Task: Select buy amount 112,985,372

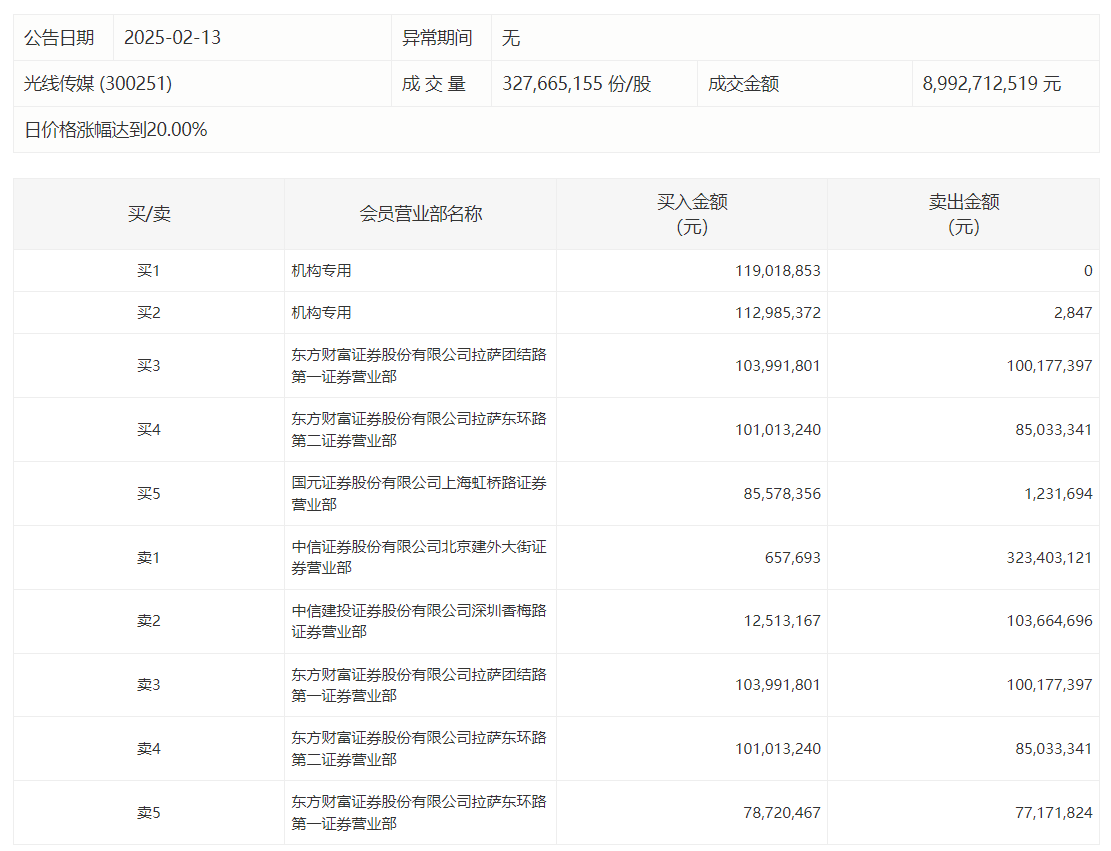Action: coord(777,312)
